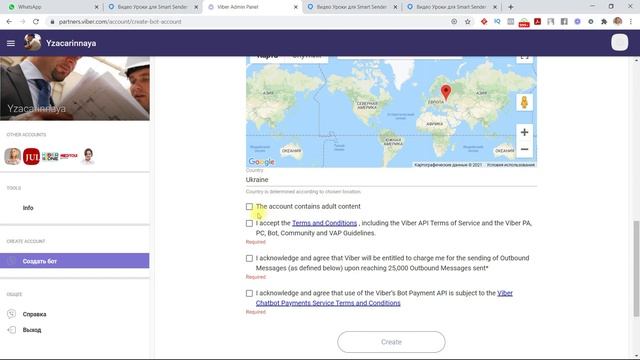Select Создать бот in sidebar
Image resolution: width=640 pixels, height=360 pixels.
click(x=75, y=261)
